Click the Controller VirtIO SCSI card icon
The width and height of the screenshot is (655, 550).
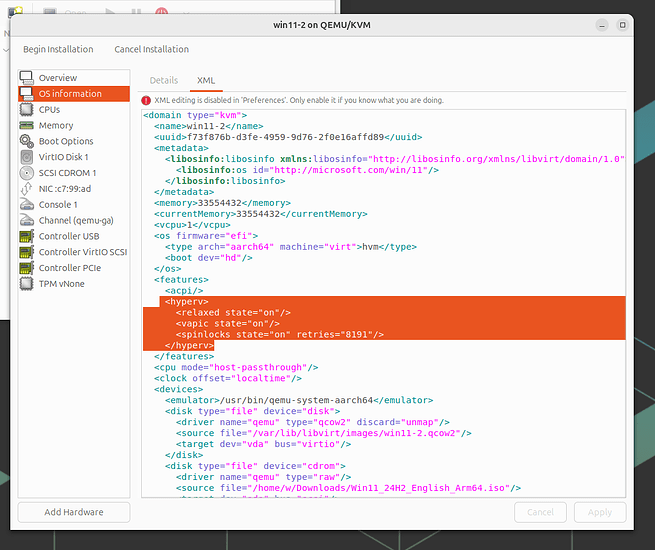pos(26,252)
